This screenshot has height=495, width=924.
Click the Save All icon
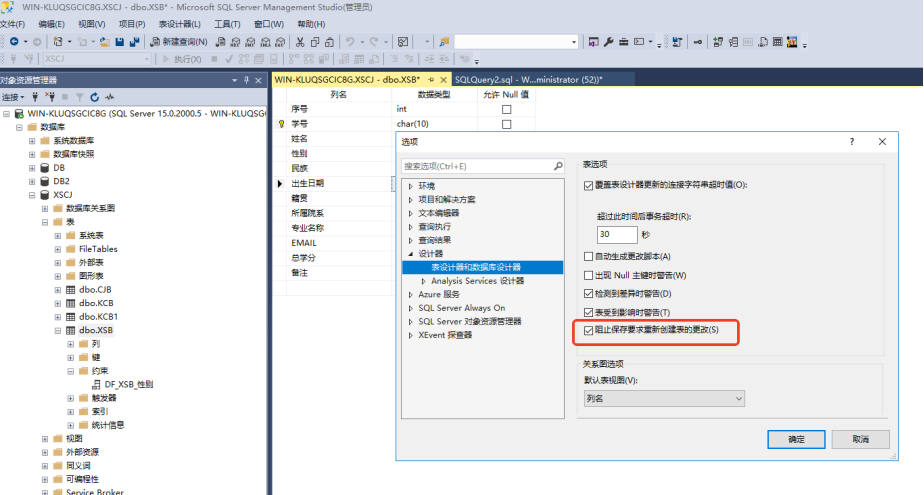134,42
